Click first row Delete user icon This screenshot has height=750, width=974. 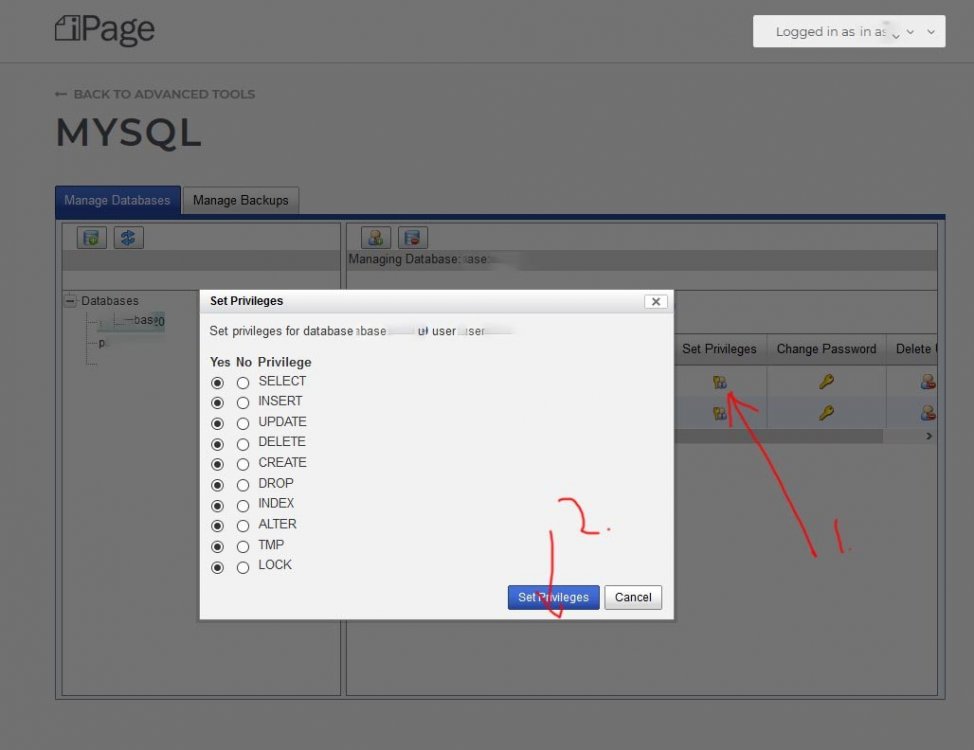coord(928,382)
